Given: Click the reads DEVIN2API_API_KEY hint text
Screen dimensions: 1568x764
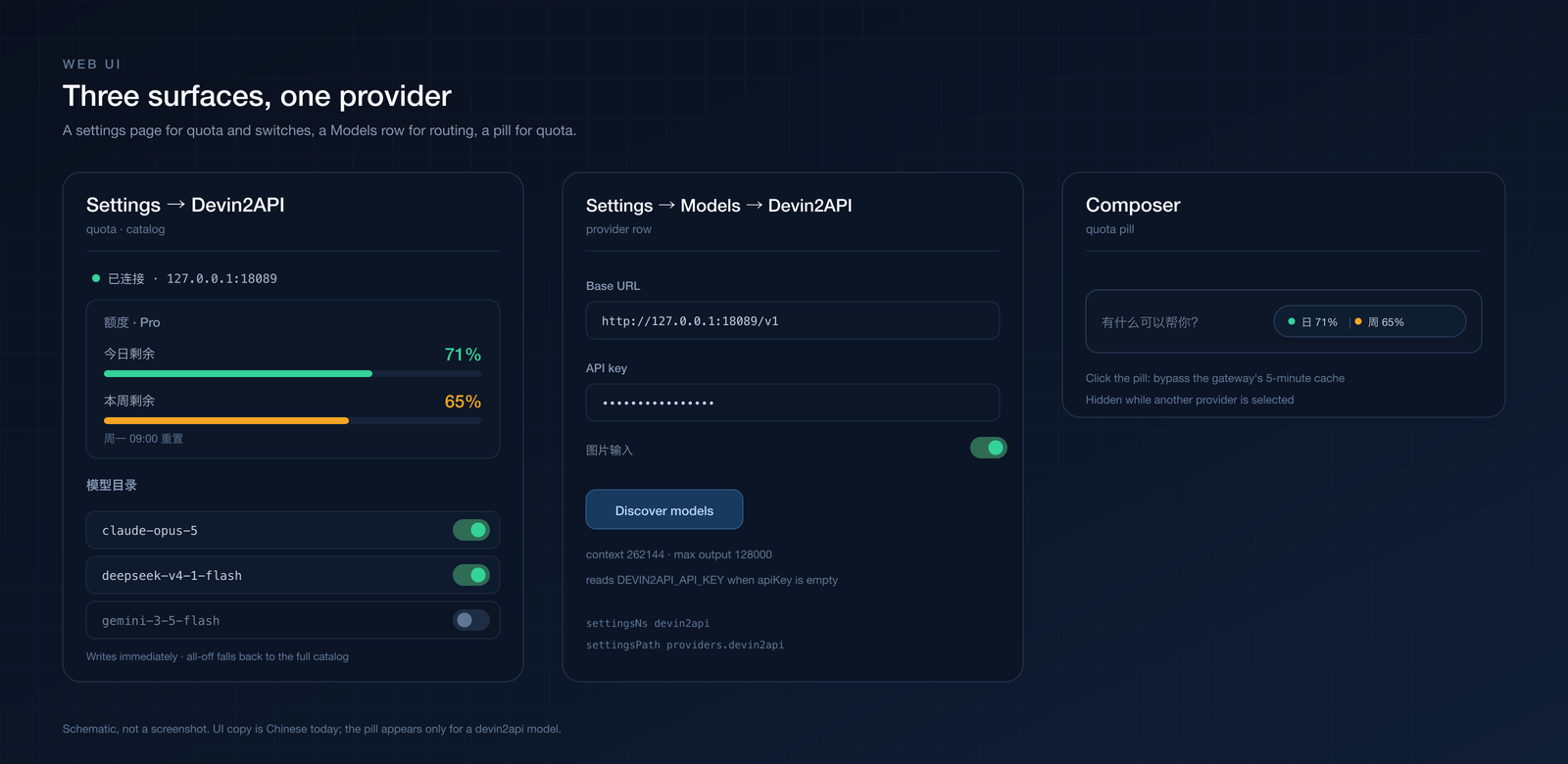Looking at the screenshot, I should (711, 580).
